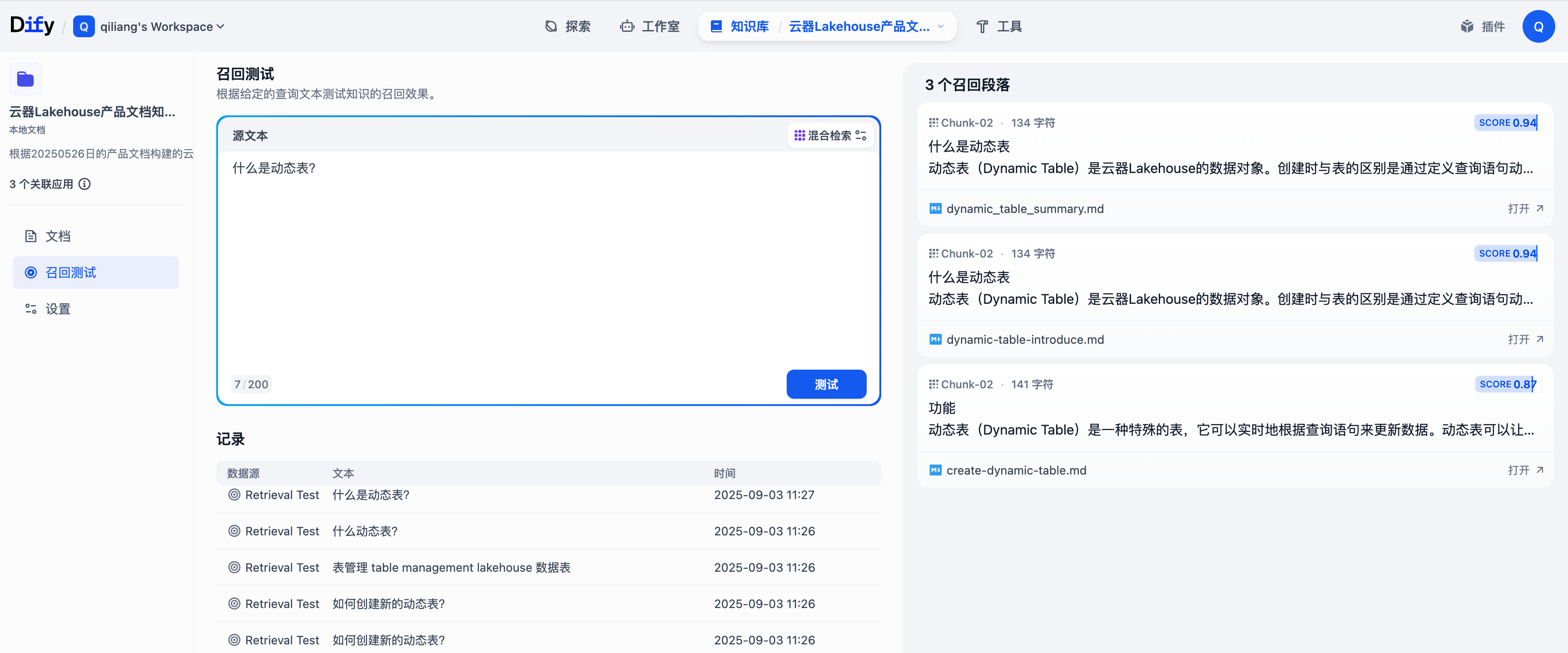Click the 插件 cube icon

point(1467,27)
